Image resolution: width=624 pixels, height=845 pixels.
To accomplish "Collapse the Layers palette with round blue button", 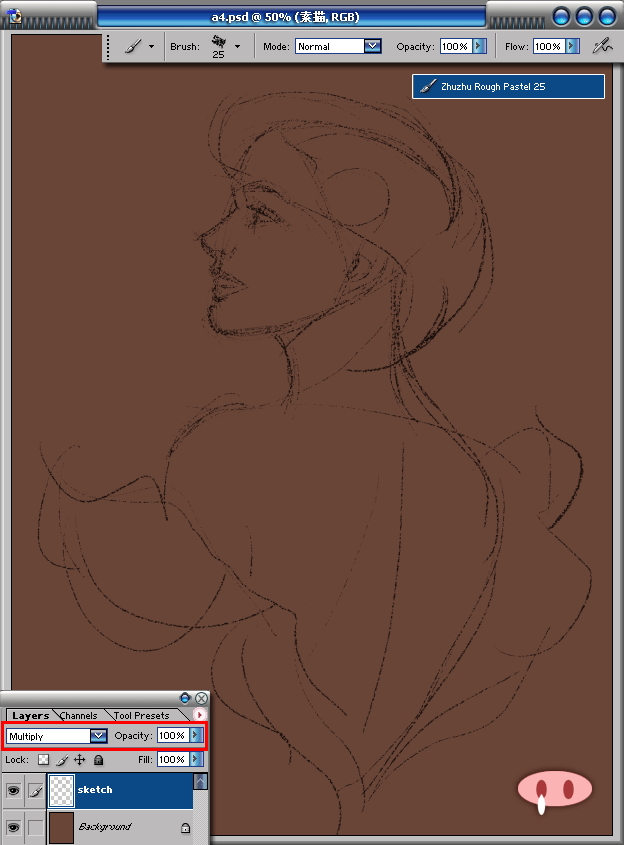I will coord(185,698).
